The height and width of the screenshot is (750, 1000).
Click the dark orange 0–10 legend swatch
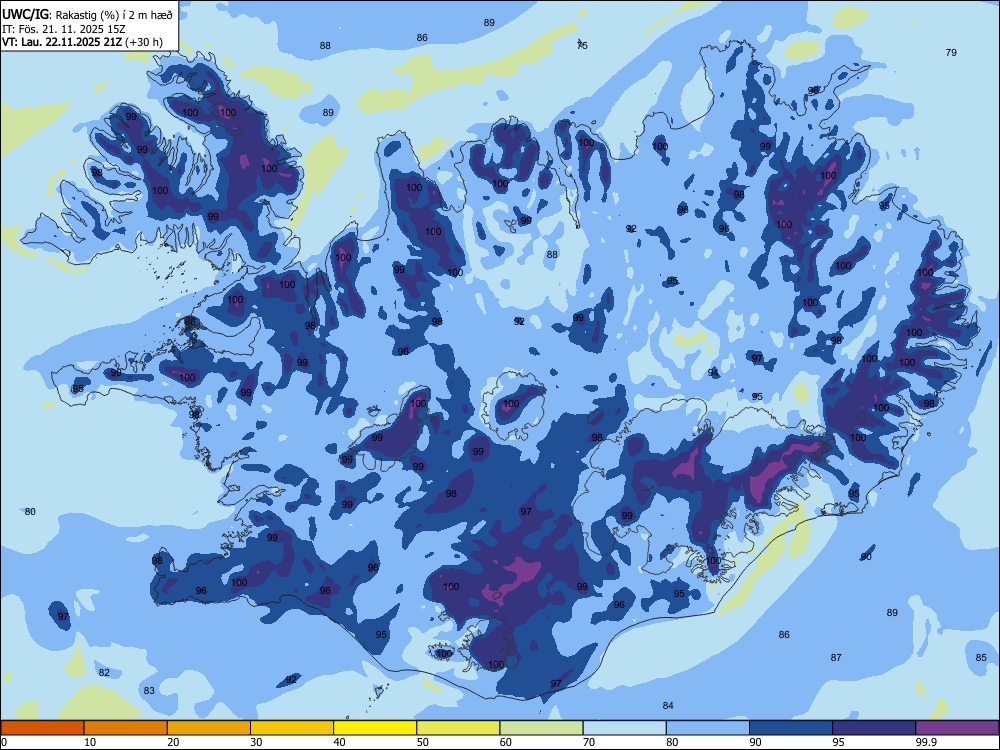[x=42, y=728]
